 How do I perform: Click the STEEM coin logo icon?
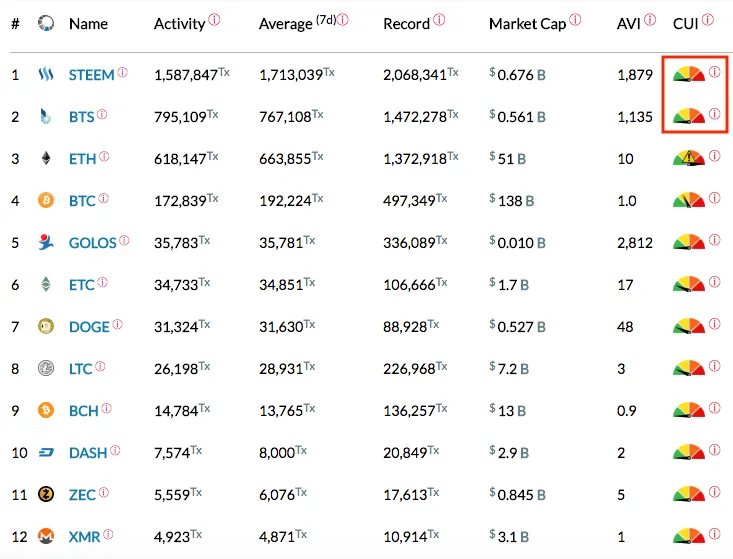[x=46, y=74]
